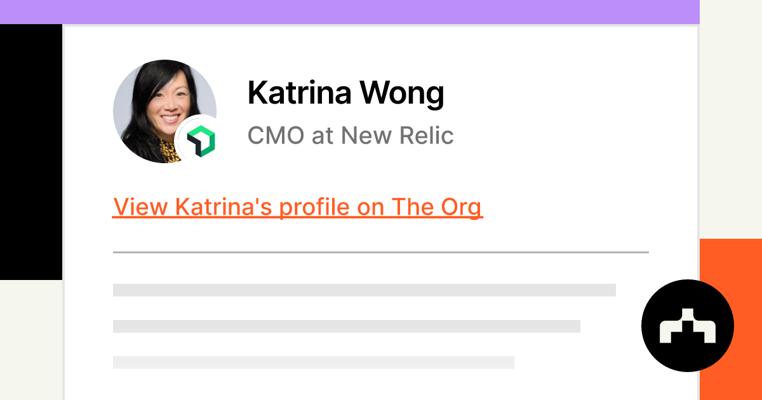Click the purple banner at the top

349,11
